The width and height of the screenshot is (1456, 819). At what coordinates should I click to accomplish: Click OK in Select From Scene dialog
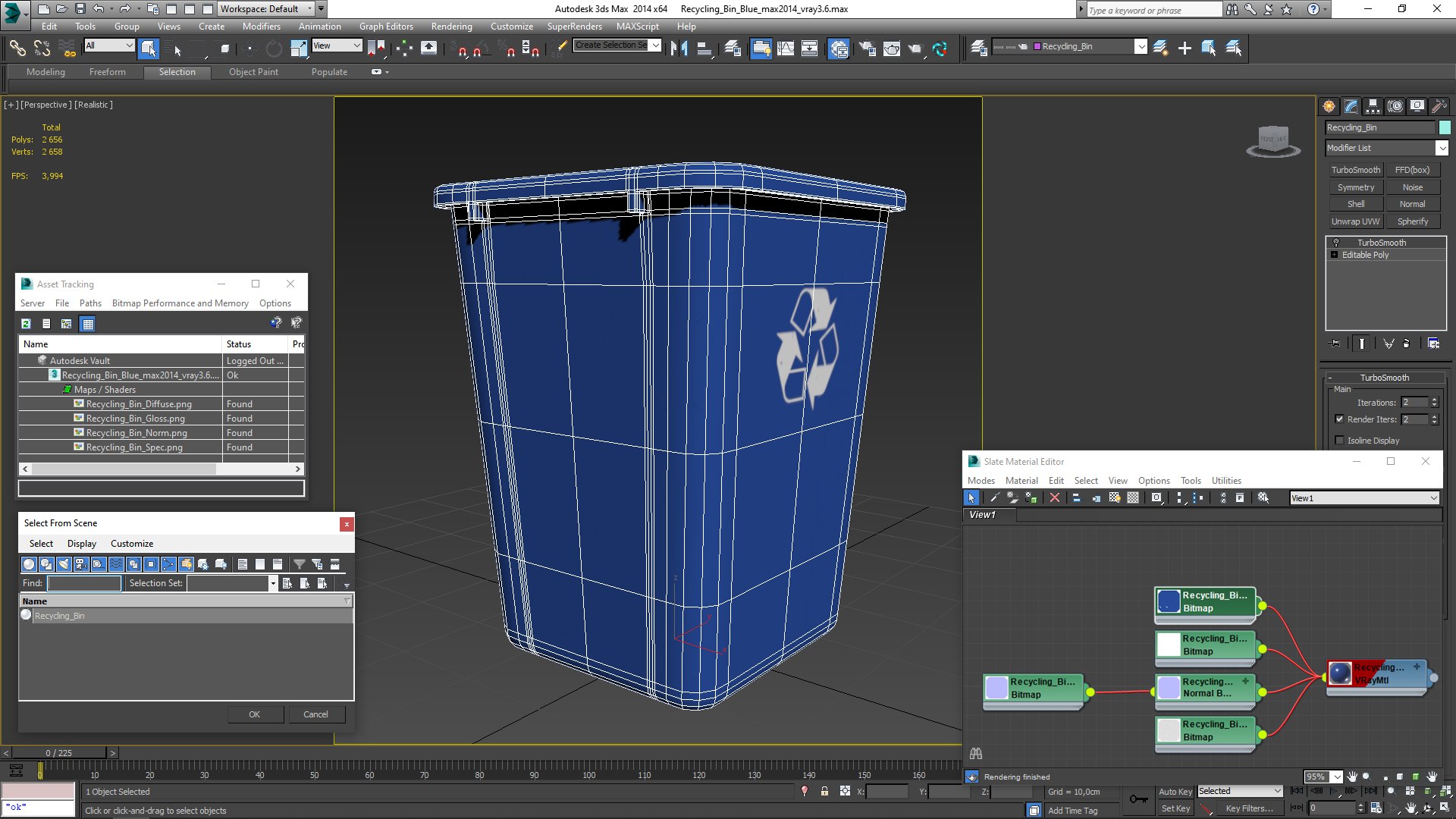click(255, 714)
